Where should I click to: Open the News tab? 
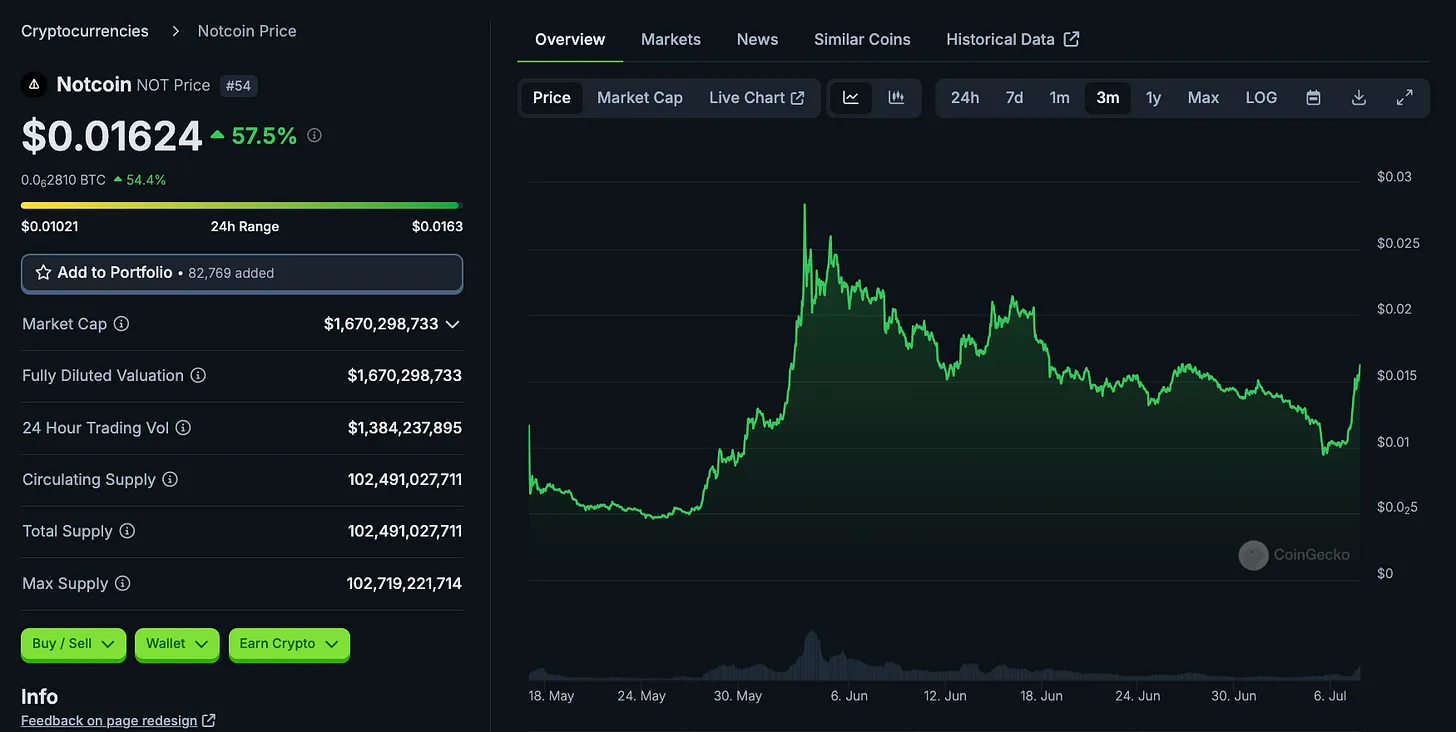click(x=757, y=40)
